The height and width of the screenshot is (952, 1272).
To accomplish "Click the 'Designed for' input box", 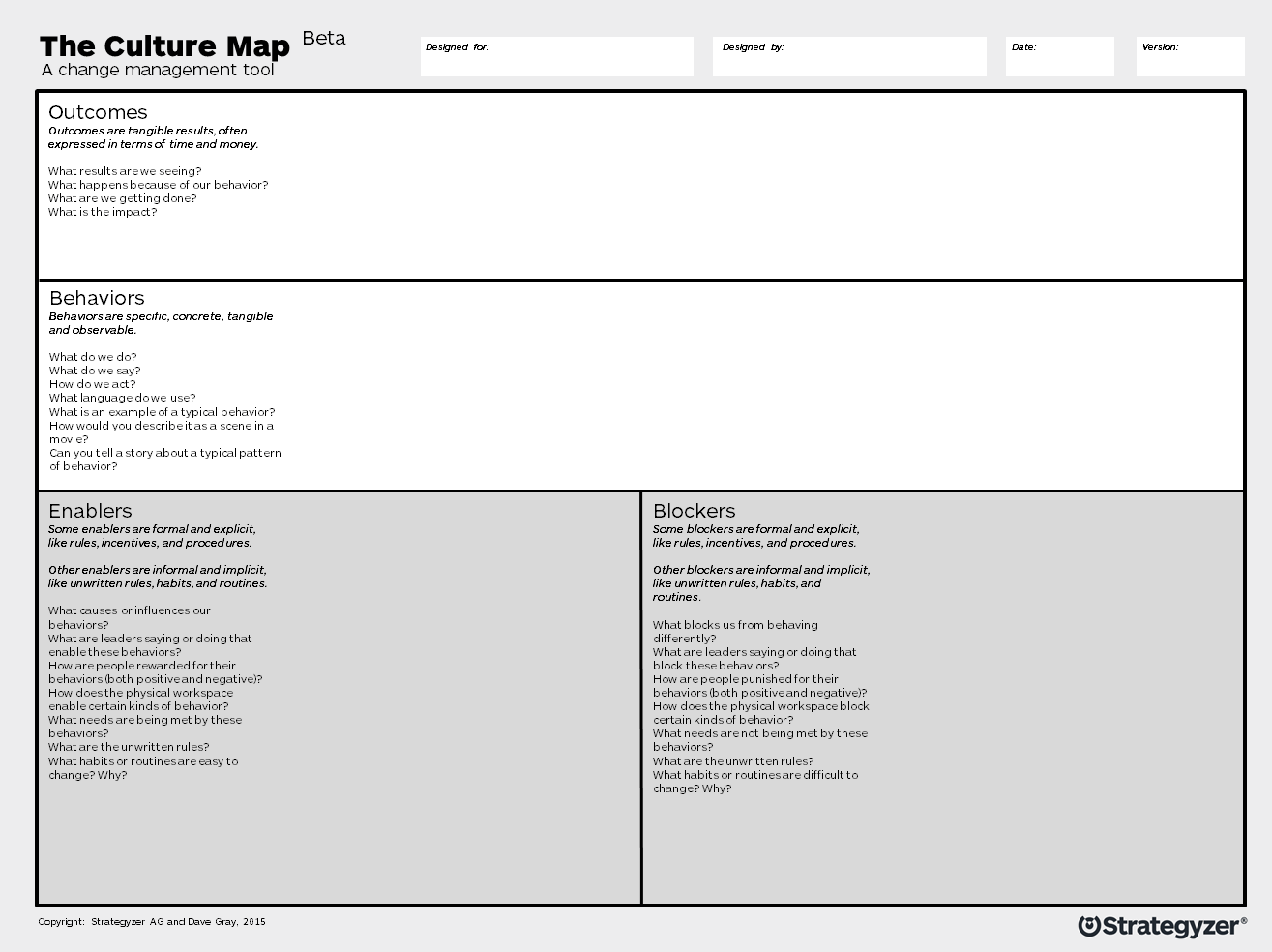I will coord(557,56).
